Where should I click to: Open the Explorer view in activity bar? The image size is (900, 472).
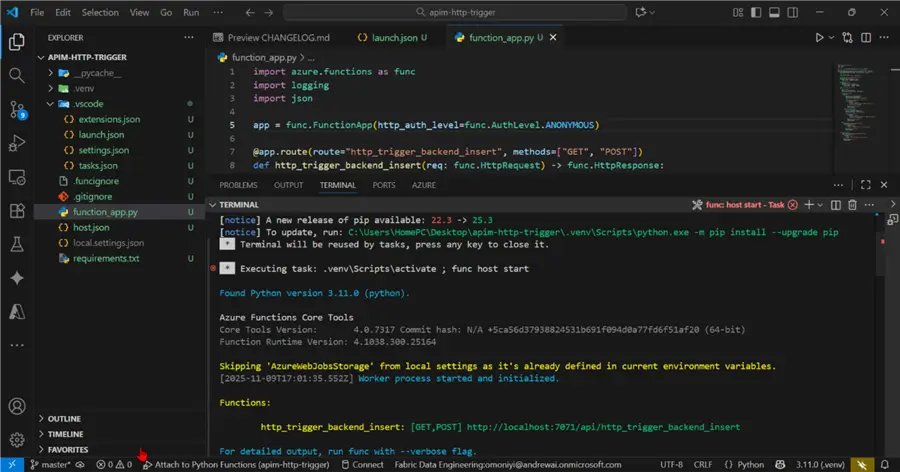[17, 41]
